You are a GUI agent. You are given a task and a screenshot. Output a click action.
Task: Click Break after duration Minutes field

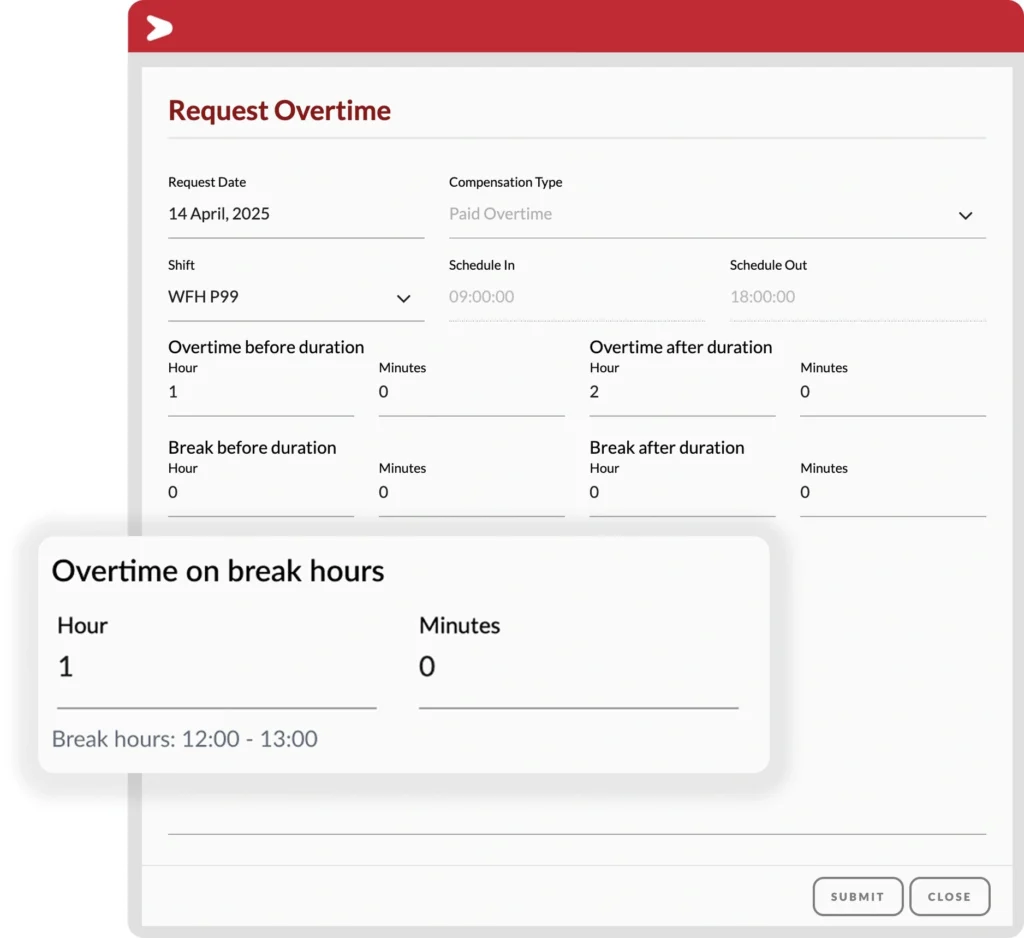point(892,492)
